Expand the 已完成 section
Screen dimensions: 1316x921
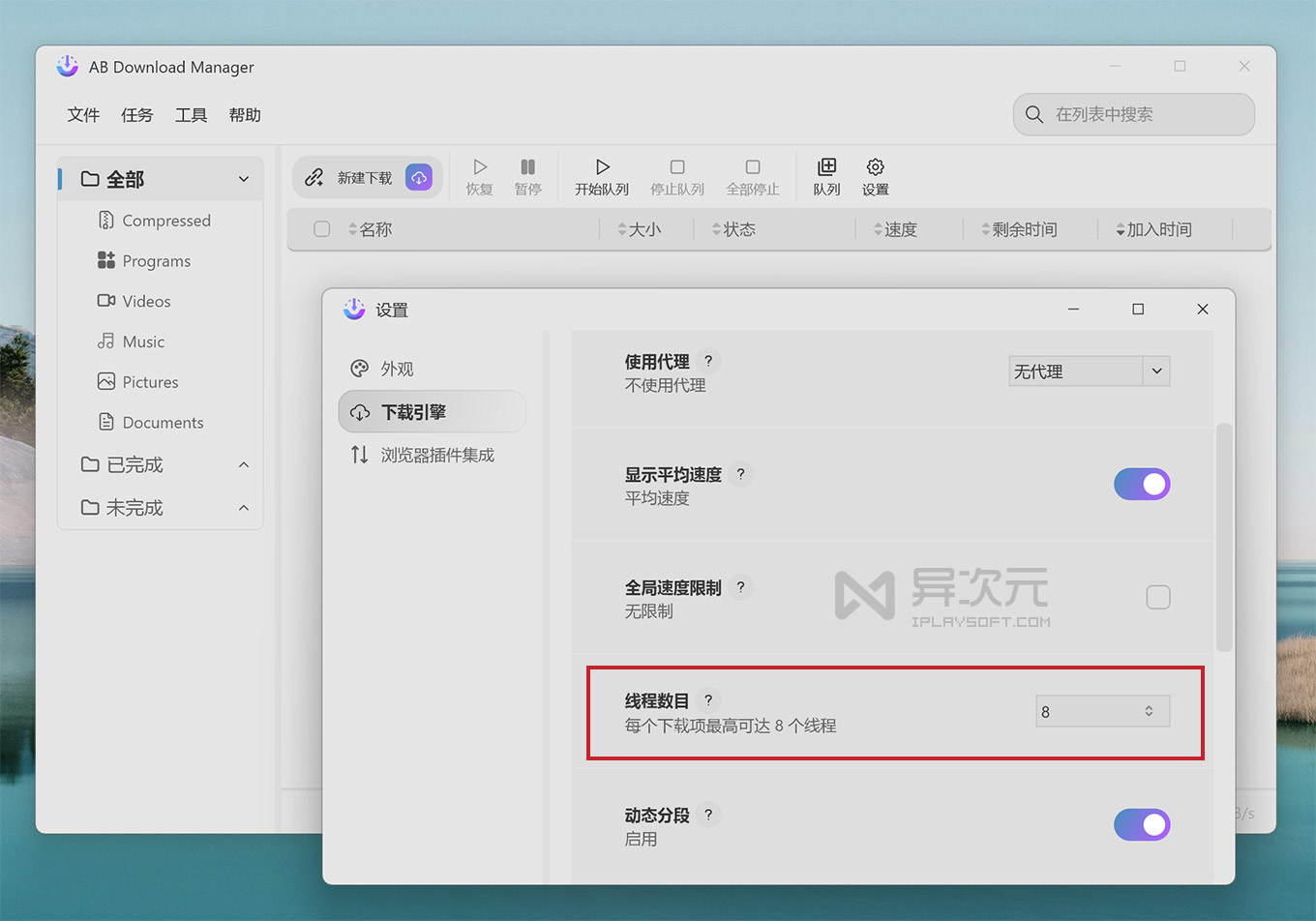click(243, 464)
